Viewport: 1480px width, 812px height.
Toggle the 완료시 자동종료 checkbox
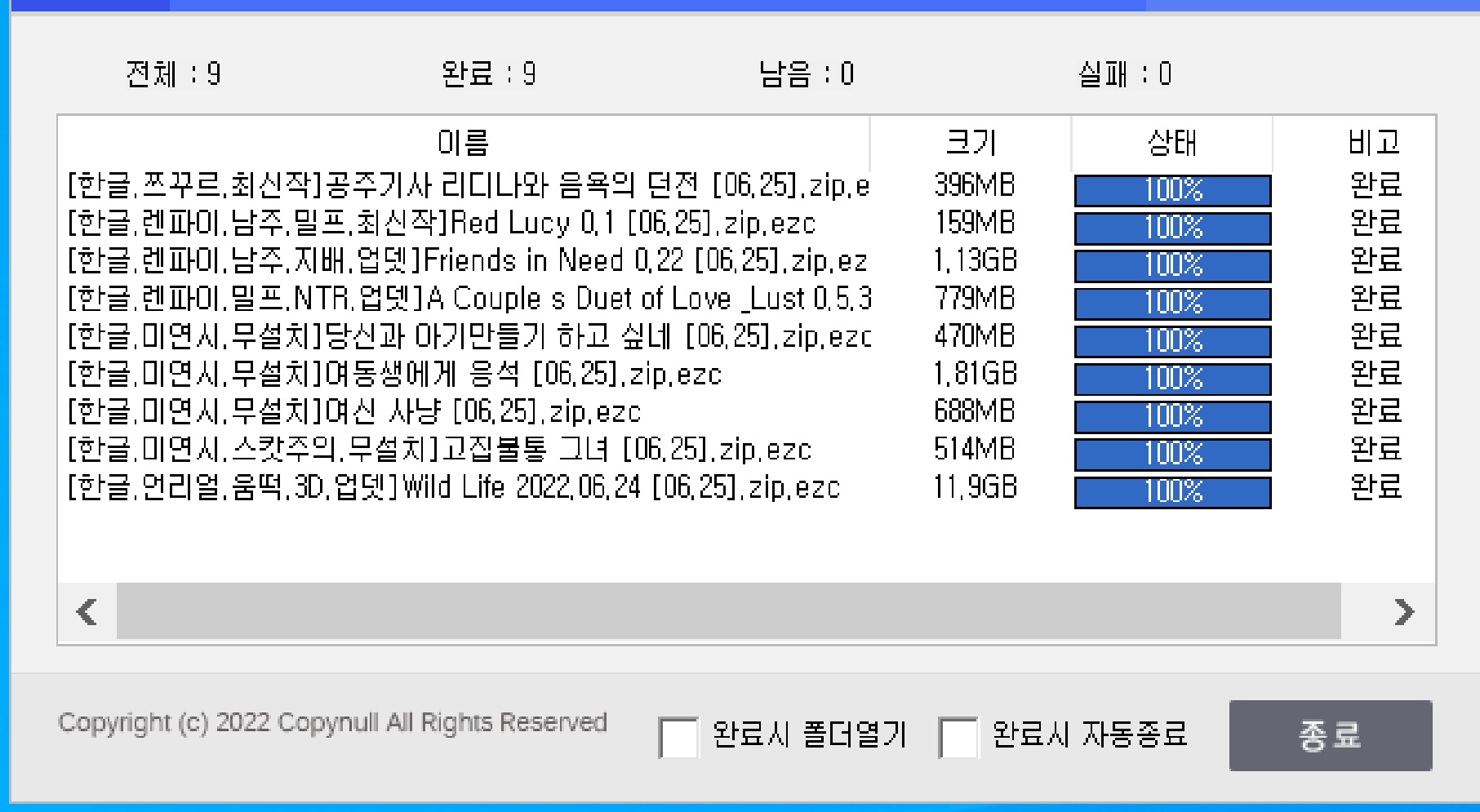pos(958,737)
